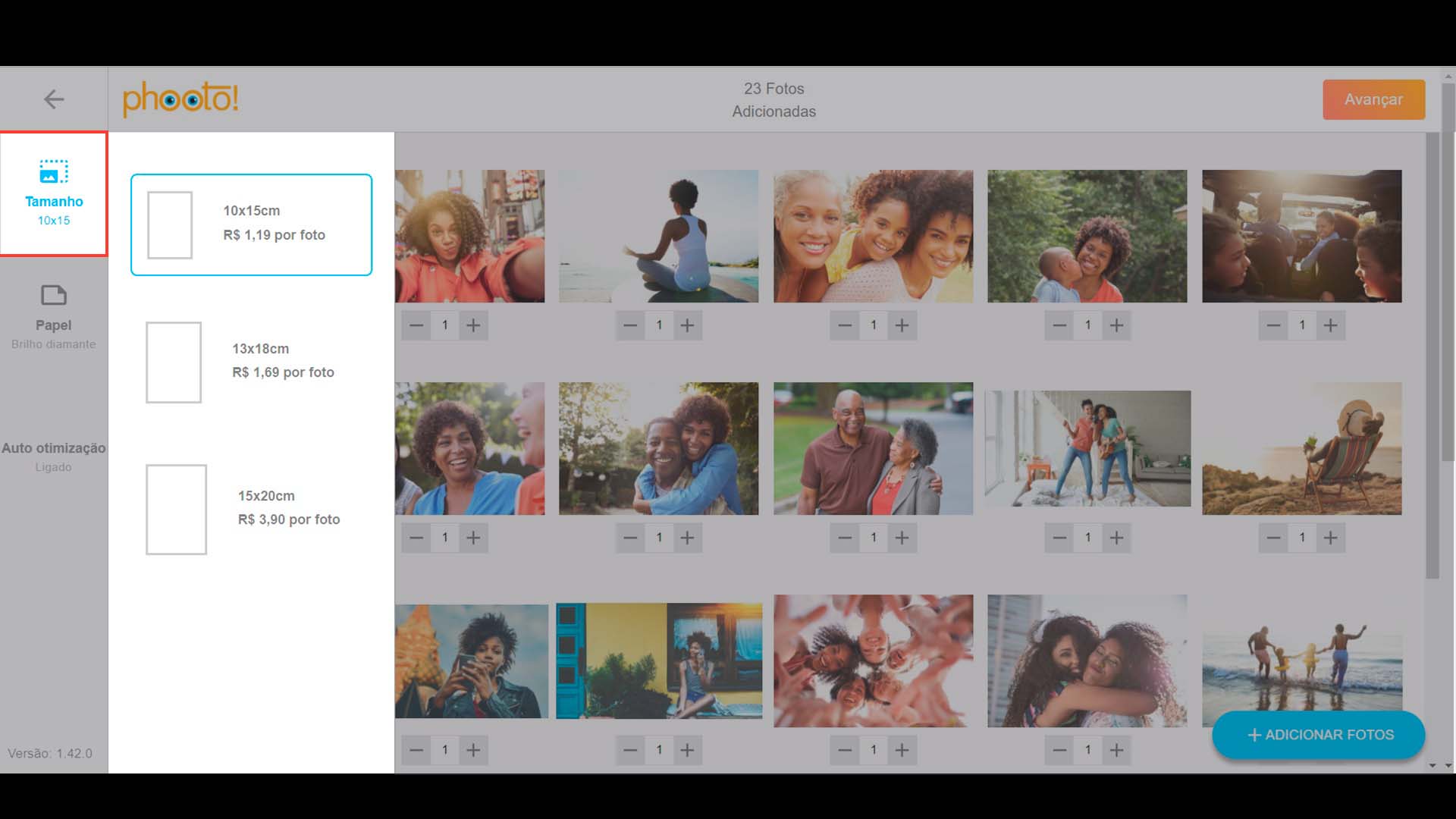1456x819 pixels.
Task: Decrease quantity of the meditating woman photo
Action: (630, 325)
